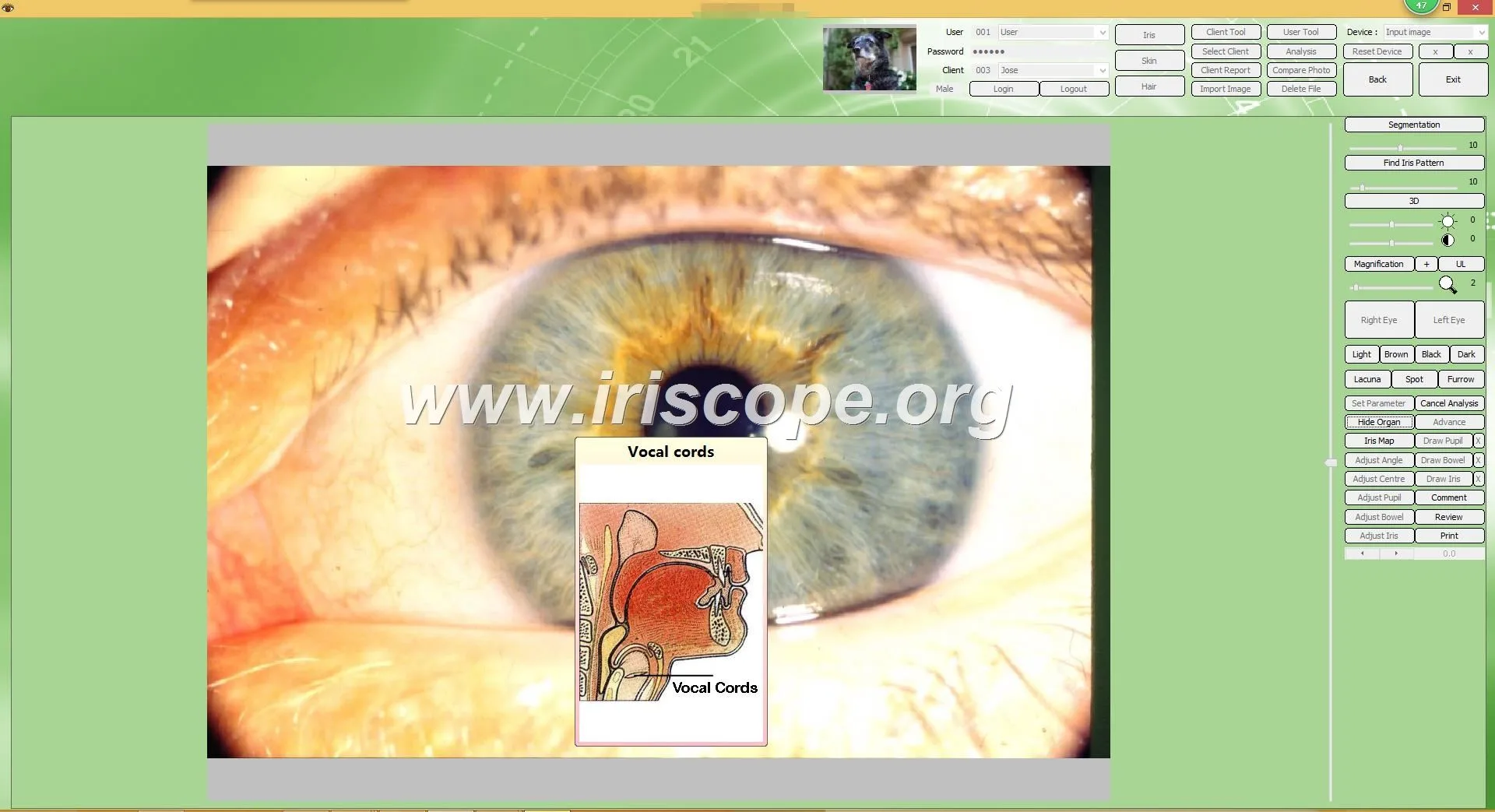The height and width of the screenshot is (812, 1495).
Task: Switch to the Skin mode tab
Action: coord(1149,61)
